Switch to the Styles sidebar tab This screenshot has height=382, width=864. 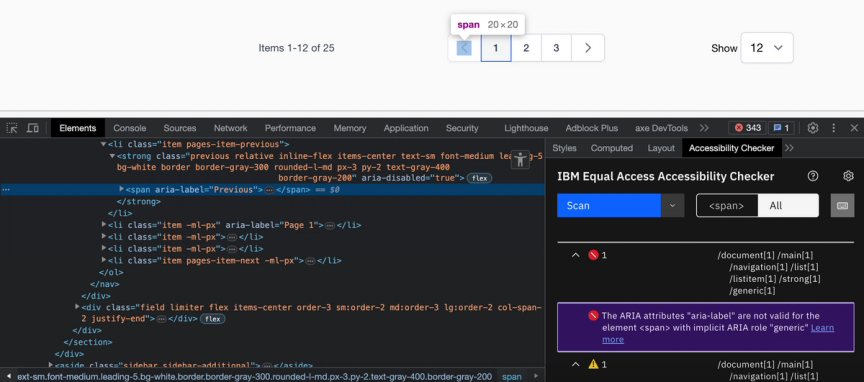564,148
